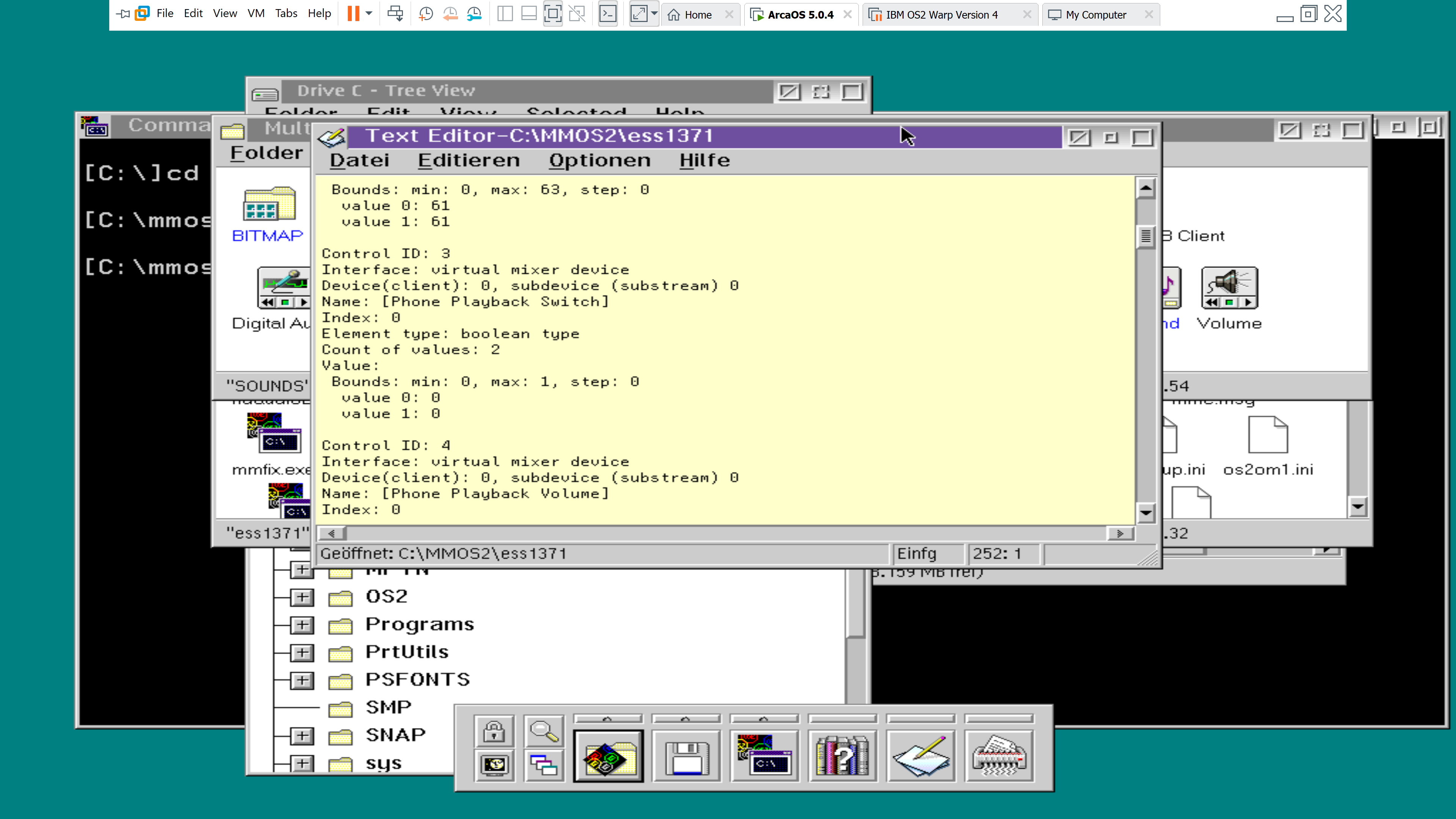
Task: Open VMware stretch guest dropdown arrow
Action: point(654,14)
